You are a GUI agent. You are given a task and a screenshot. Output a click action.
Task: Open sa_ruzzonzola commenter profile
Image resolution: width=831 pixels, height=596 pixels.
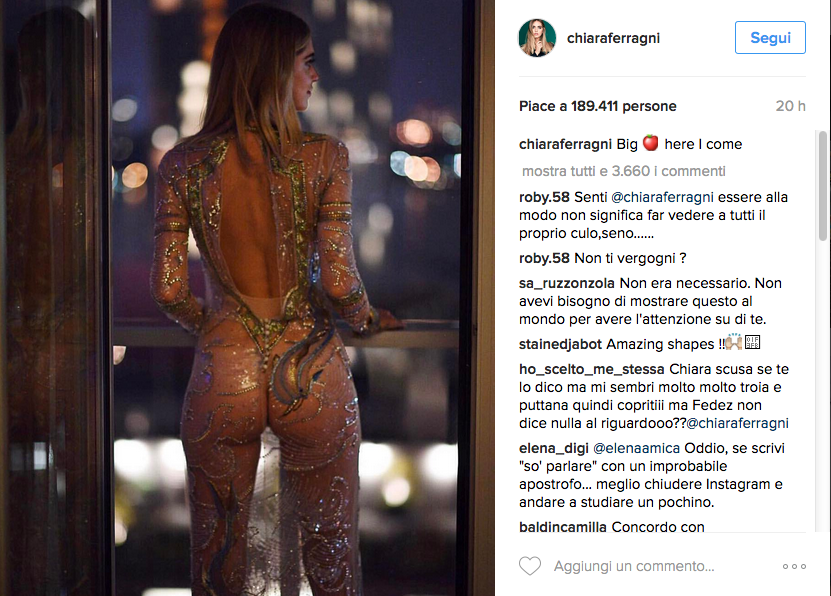pos(567,283)
